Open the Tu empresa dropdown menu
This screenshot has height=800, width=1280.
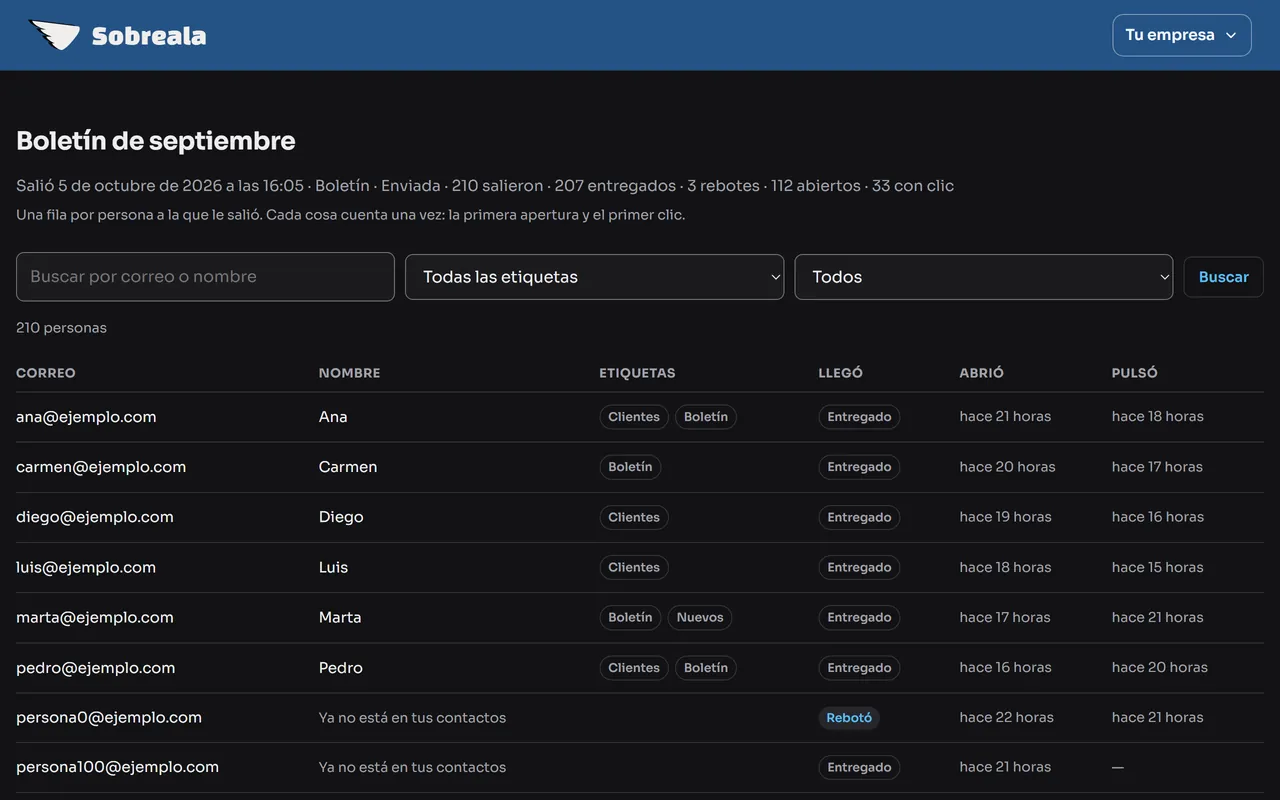click(x=1181, y=35)
